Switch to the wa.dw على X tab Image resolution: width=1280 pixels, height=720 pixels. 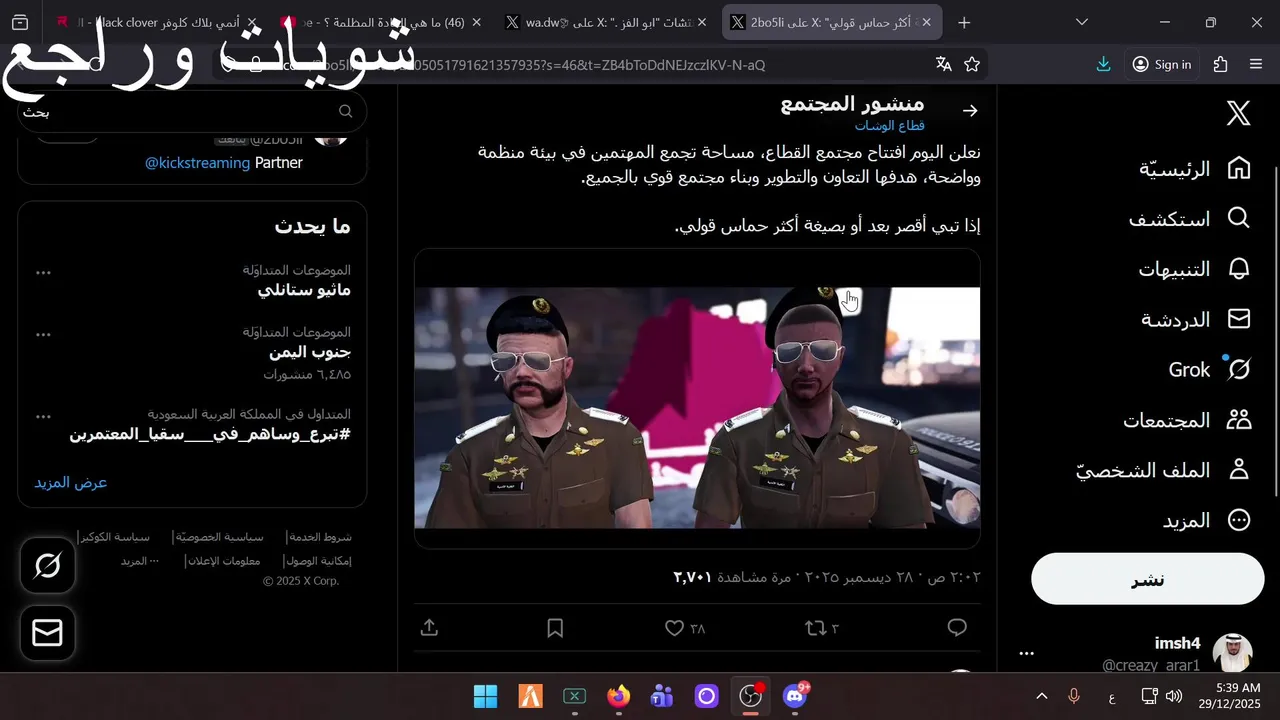[x=604, y=22]
